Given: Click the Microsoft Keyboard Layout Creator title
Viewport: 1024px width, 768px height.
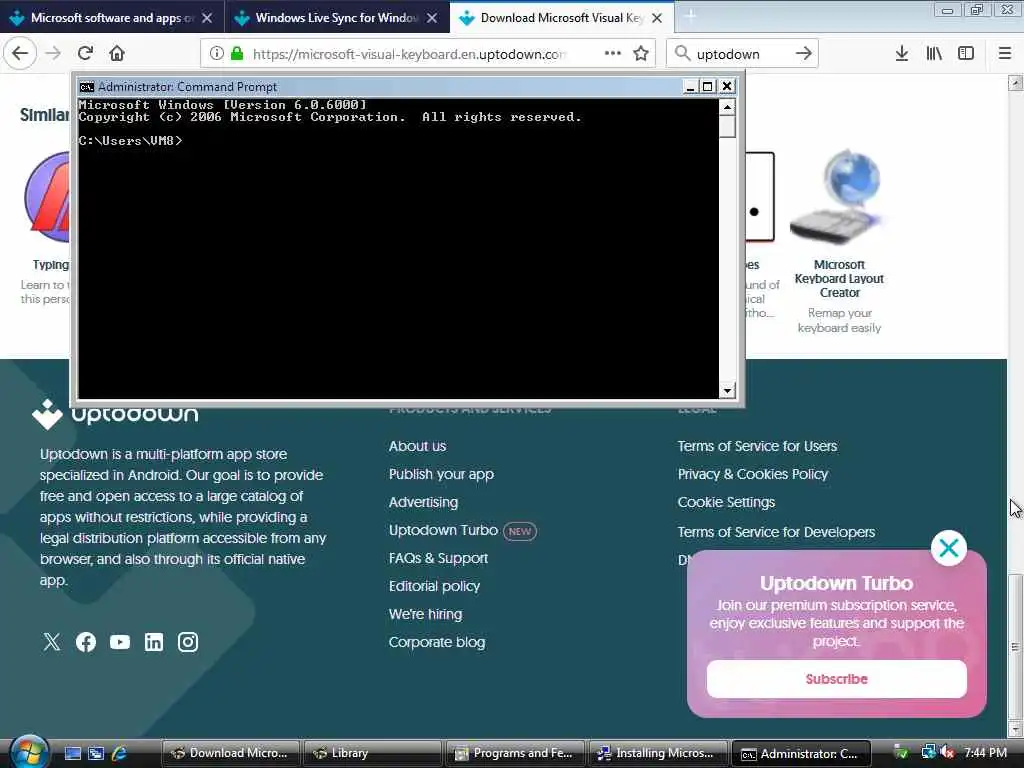Looking at the screenshot, I should (x=839, y=279).
